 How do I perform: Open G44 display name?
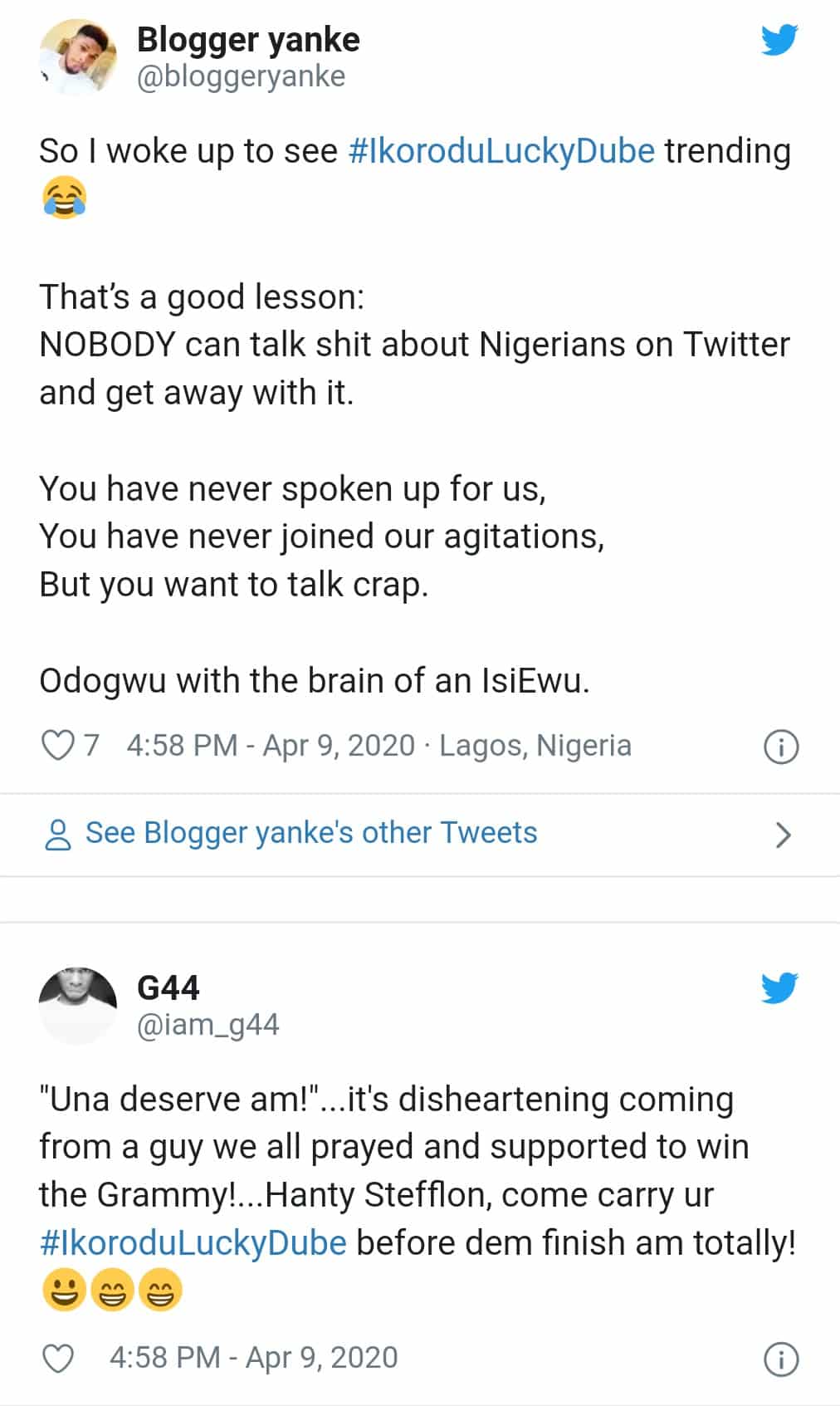point(168,988)
